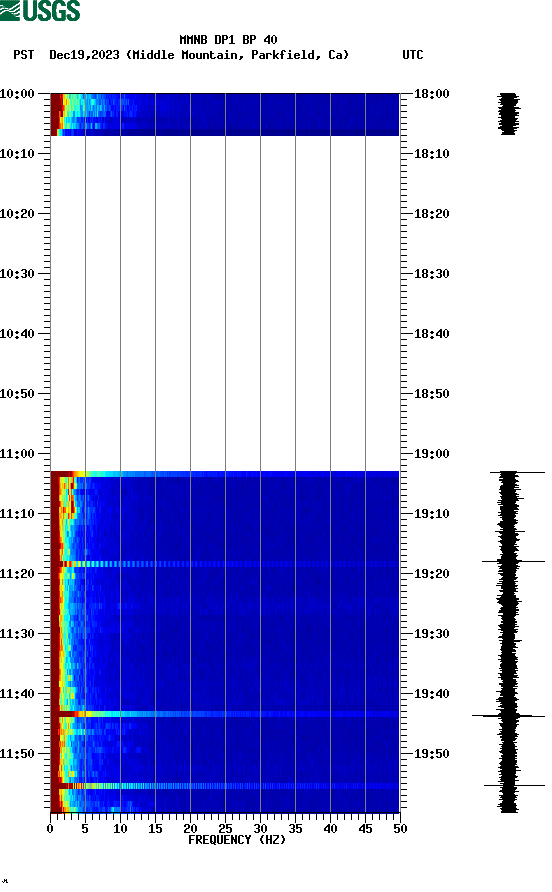The height and width of the screenshot is (892, 552).
Task: Click the 35 Hz frequency axis label
Action: coord(295,829)
